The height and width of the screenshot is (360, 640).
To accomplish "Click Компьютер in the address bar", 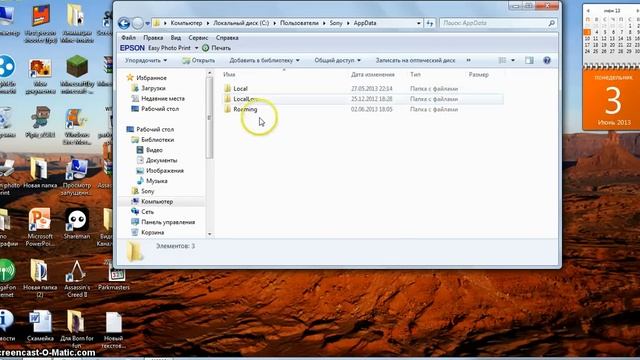I will [187, 23].
